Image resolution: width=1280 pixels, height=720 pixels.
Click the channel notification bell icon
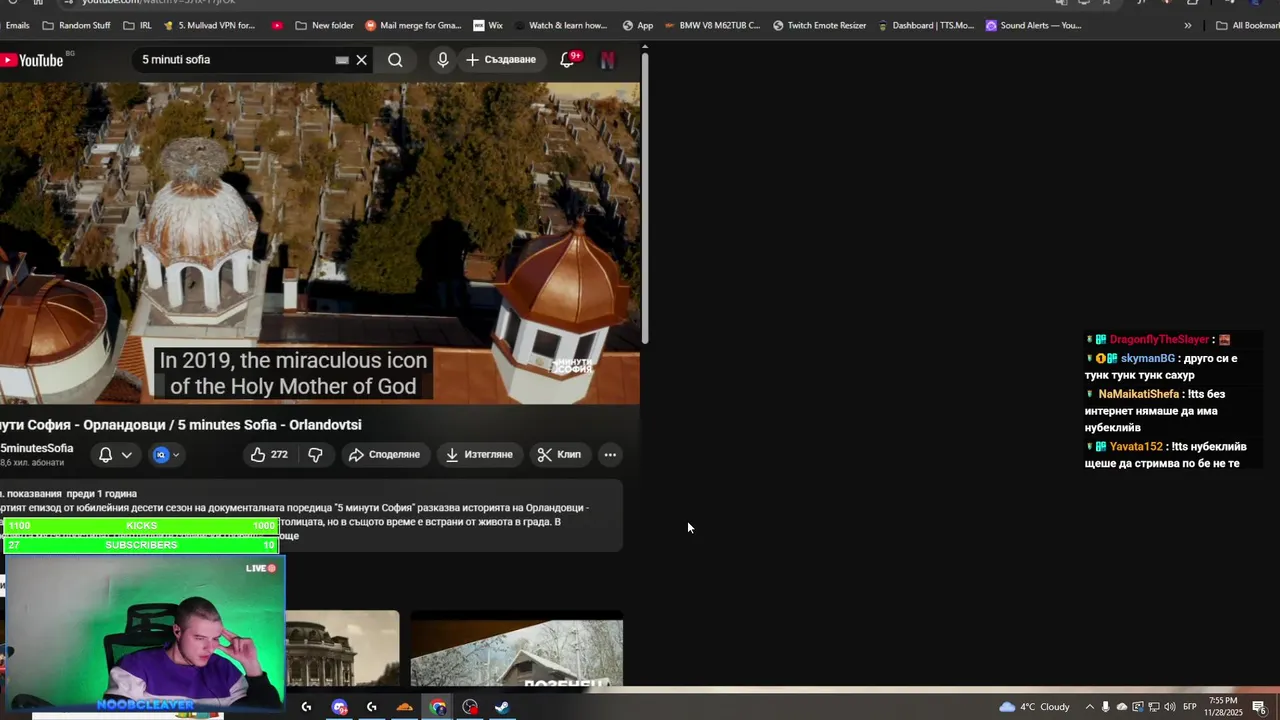105,455
